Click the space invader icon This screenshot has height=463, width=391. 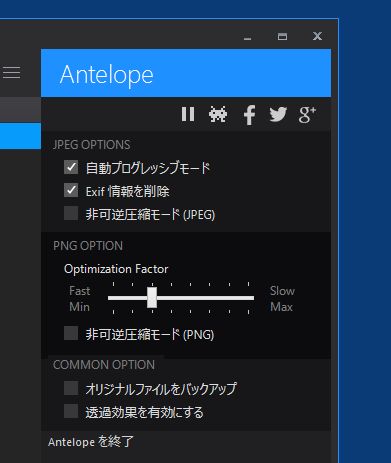(218, 115)
